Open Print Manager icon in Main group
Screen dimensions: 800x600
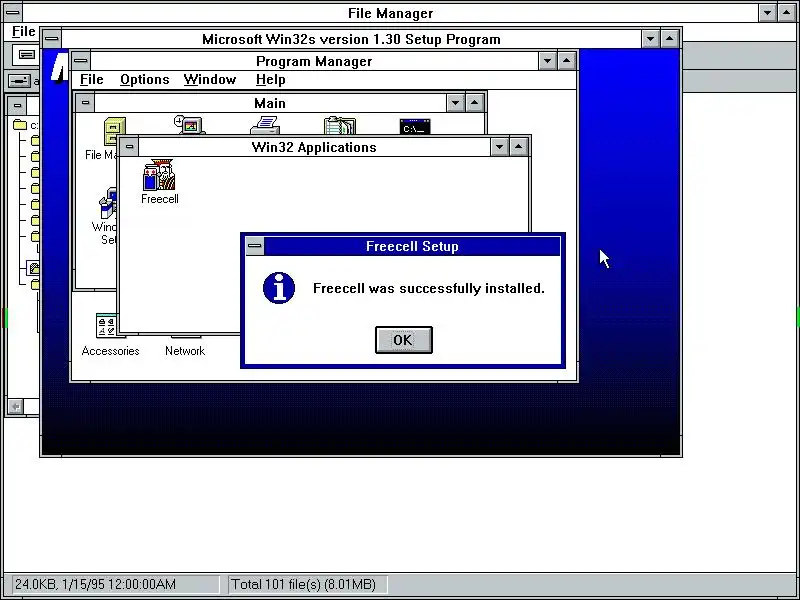[265, 125]
